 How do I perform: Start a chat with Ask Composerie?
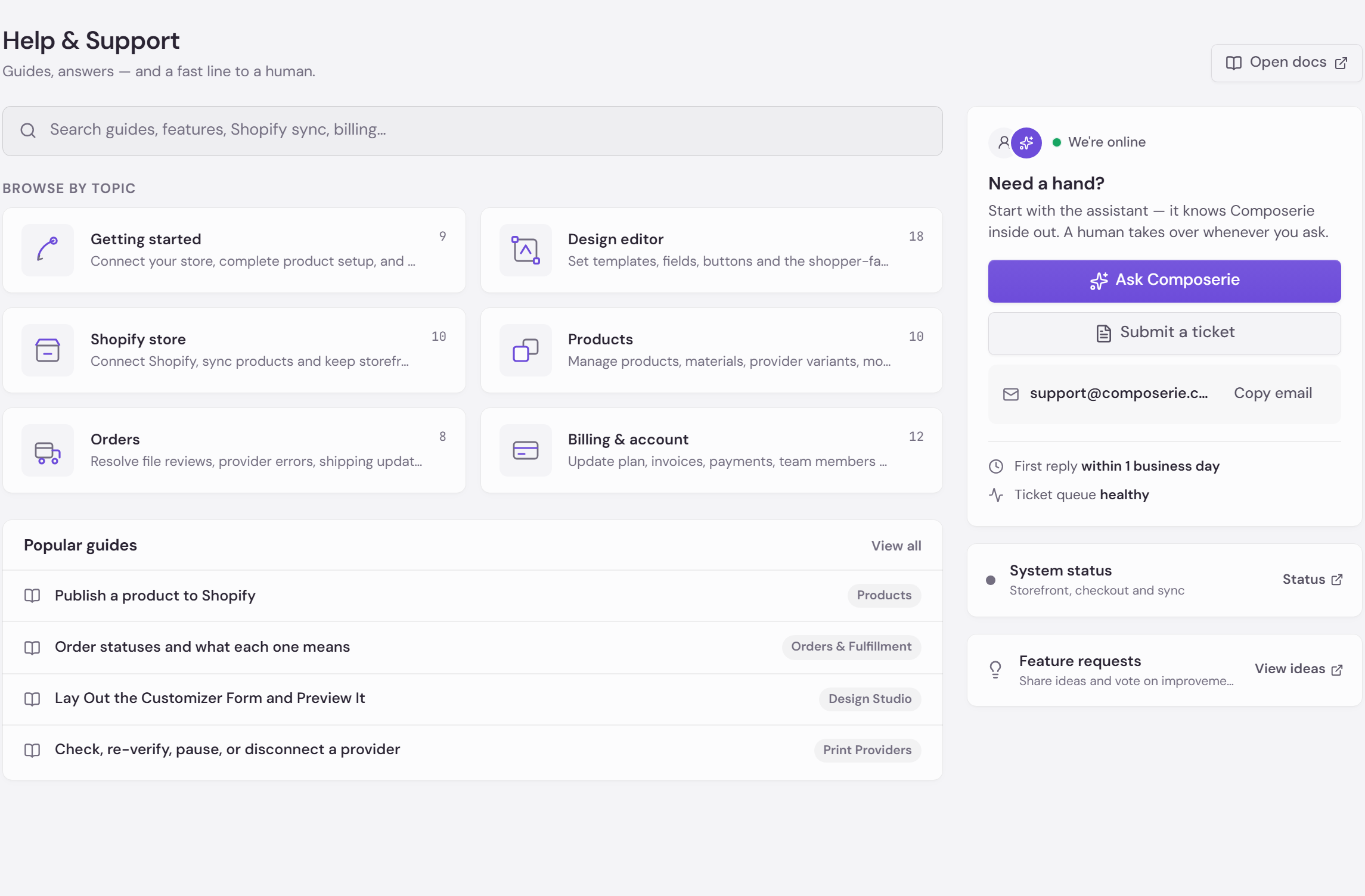[1164, 281]
